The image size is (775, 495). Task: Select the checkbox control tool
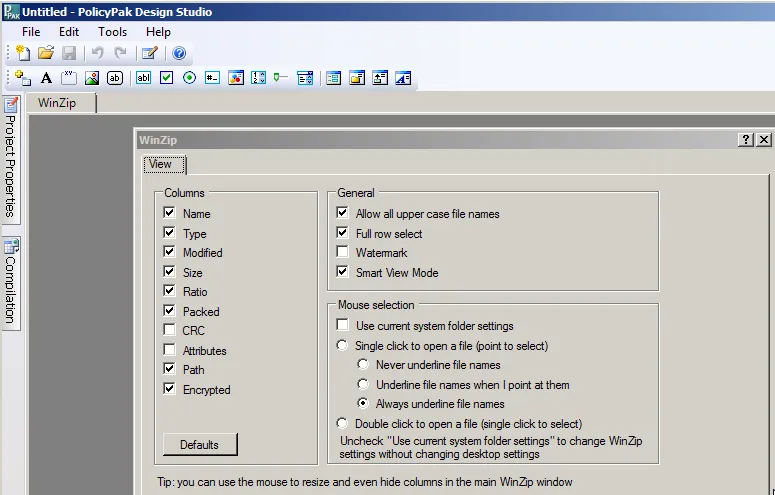tap(167, 78)
